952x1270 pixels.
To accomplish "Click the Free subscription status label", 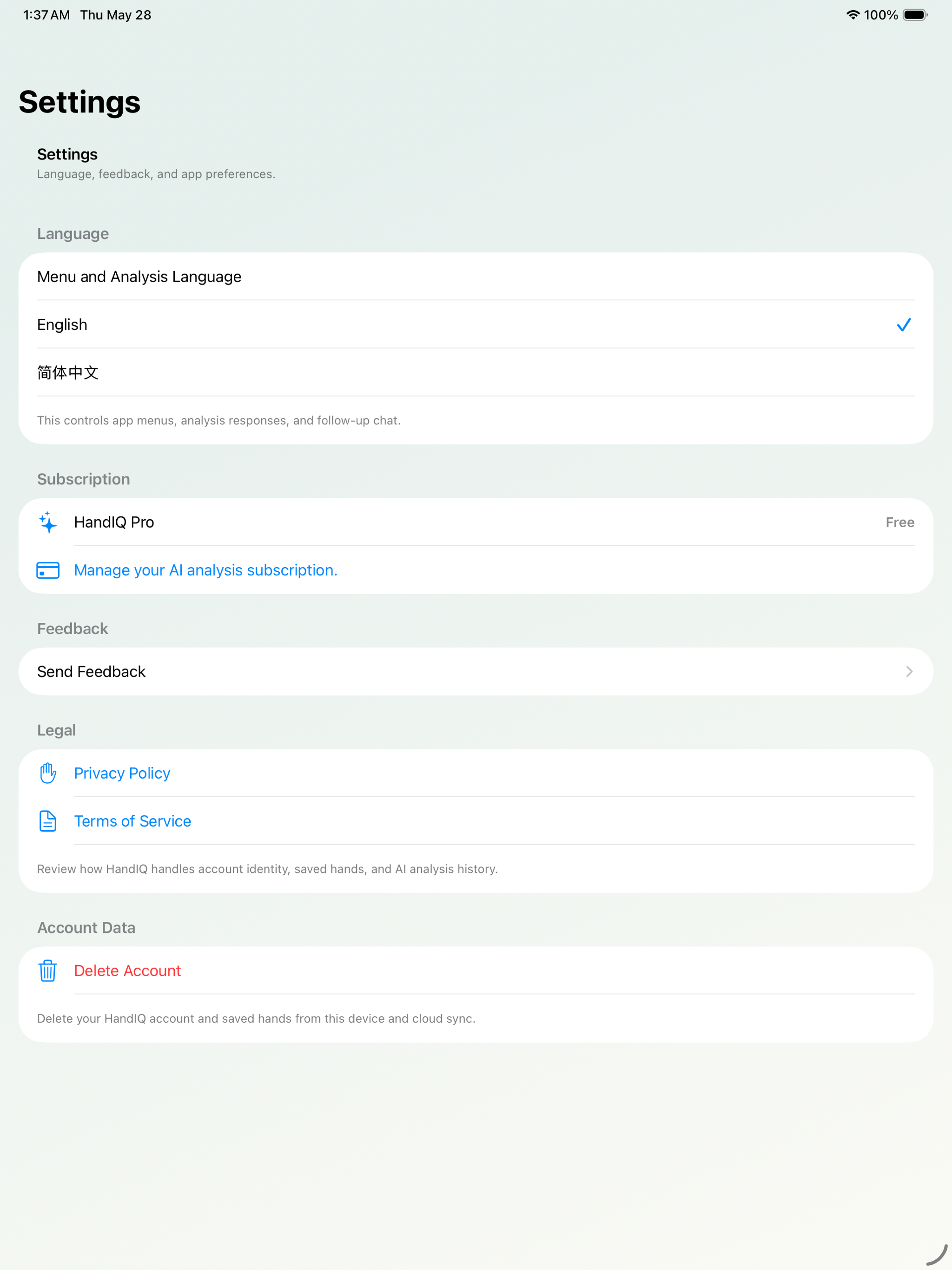I will pyautogui.click(x=900, y=522).
